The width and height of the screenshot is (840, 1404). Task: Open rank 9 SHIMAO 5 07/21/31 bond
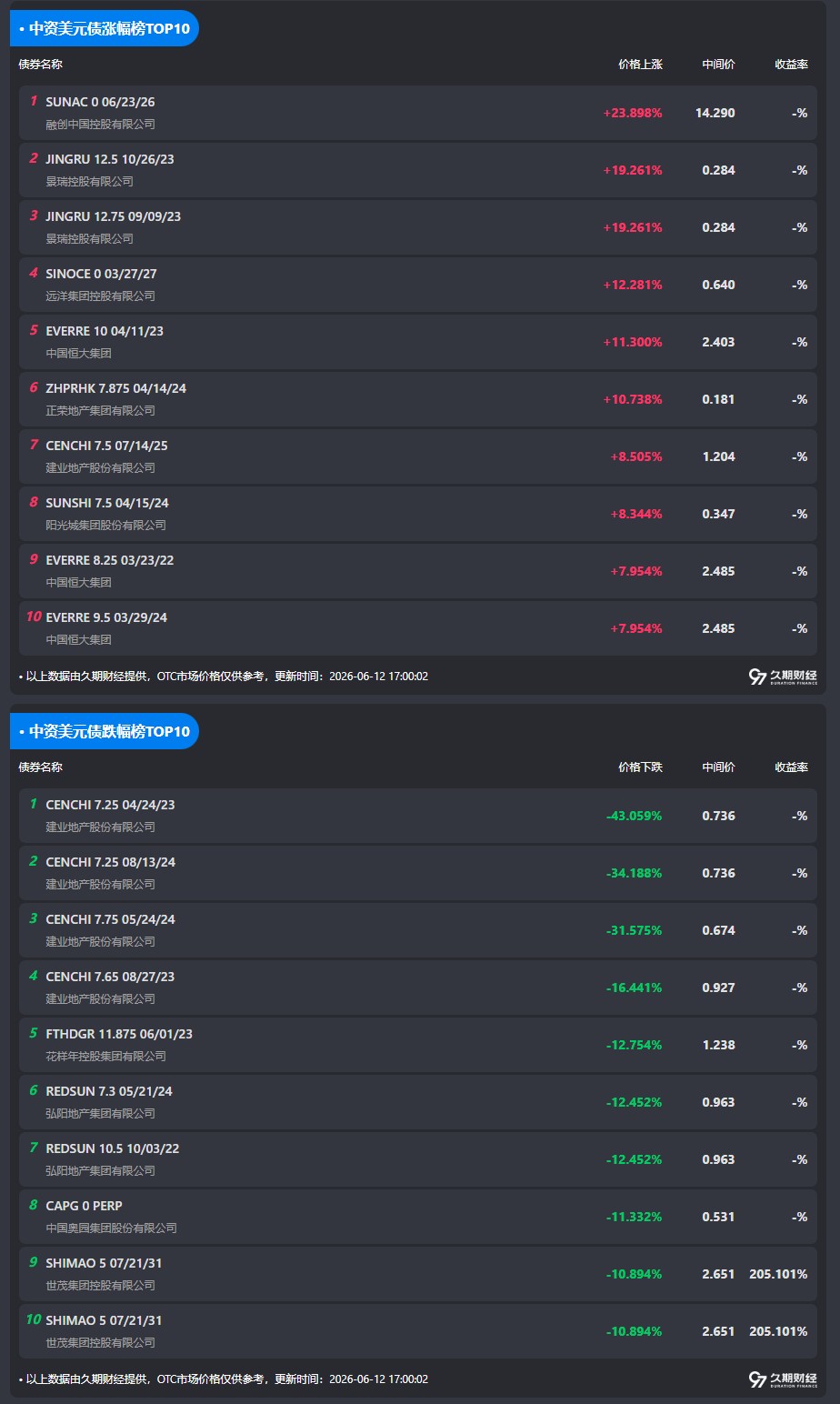[104, 1263]
